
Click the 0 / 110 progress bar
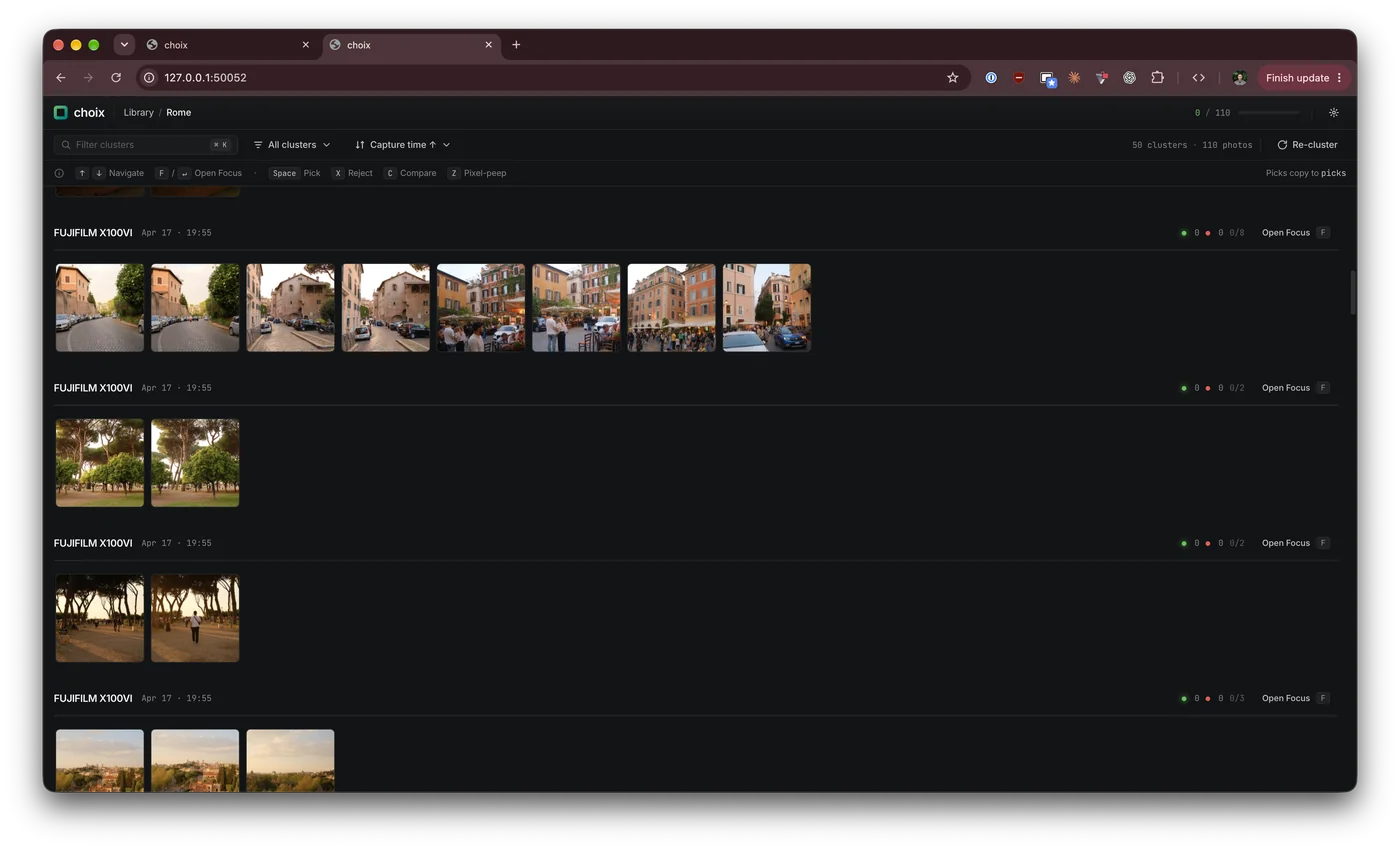1269,113
